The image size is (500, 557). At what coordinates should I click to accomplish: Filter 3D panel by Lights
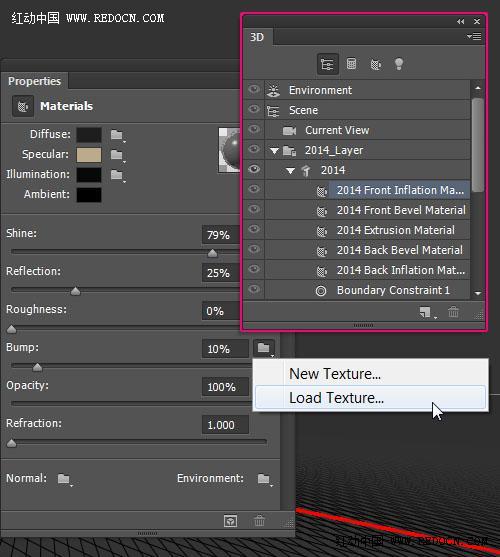pos(399,64)
